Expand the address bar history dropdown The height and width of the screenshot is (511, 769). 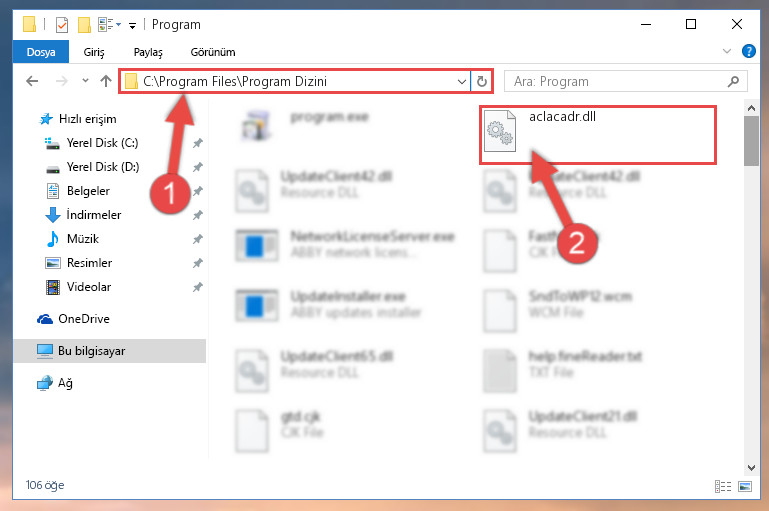461,81
